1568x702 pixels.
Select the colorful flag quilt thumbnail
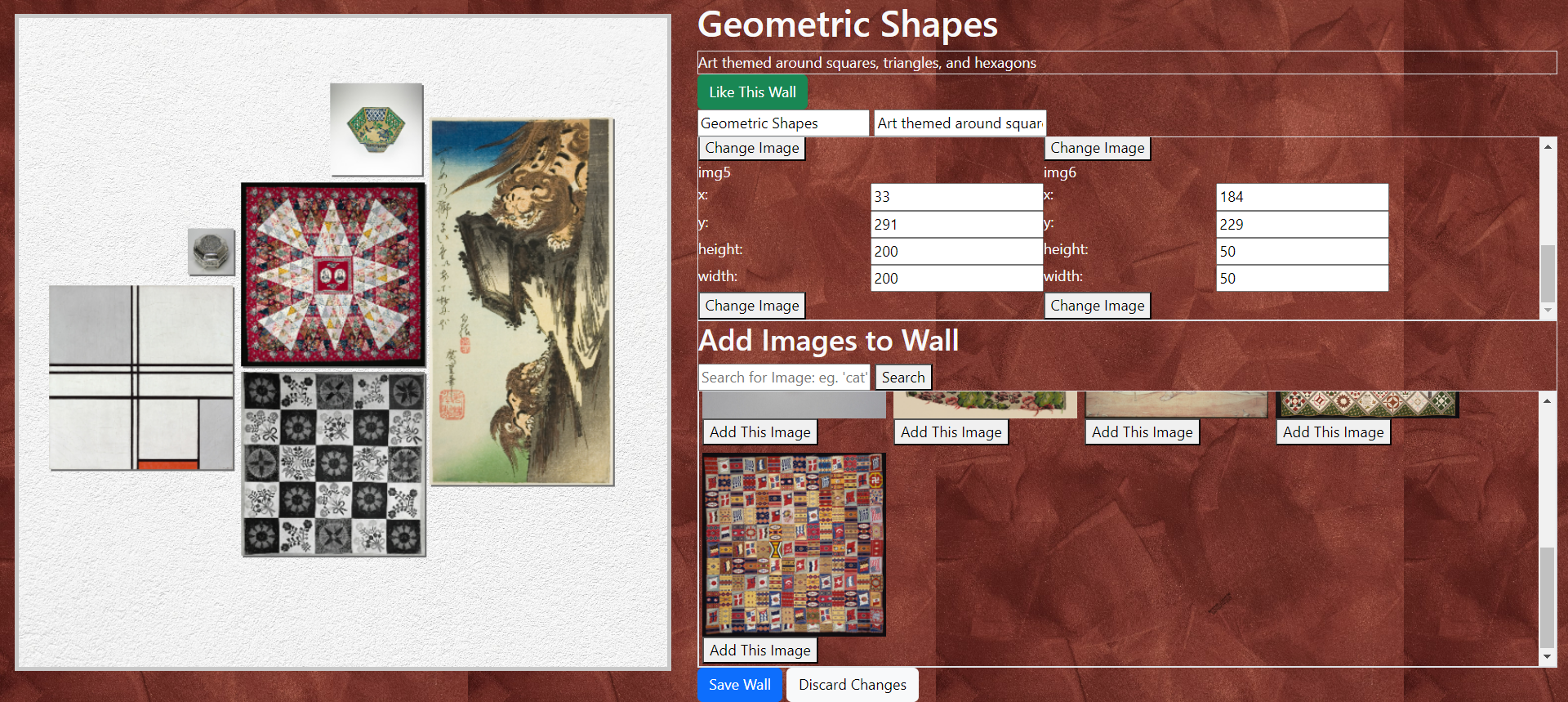click(x=794, y=544)
